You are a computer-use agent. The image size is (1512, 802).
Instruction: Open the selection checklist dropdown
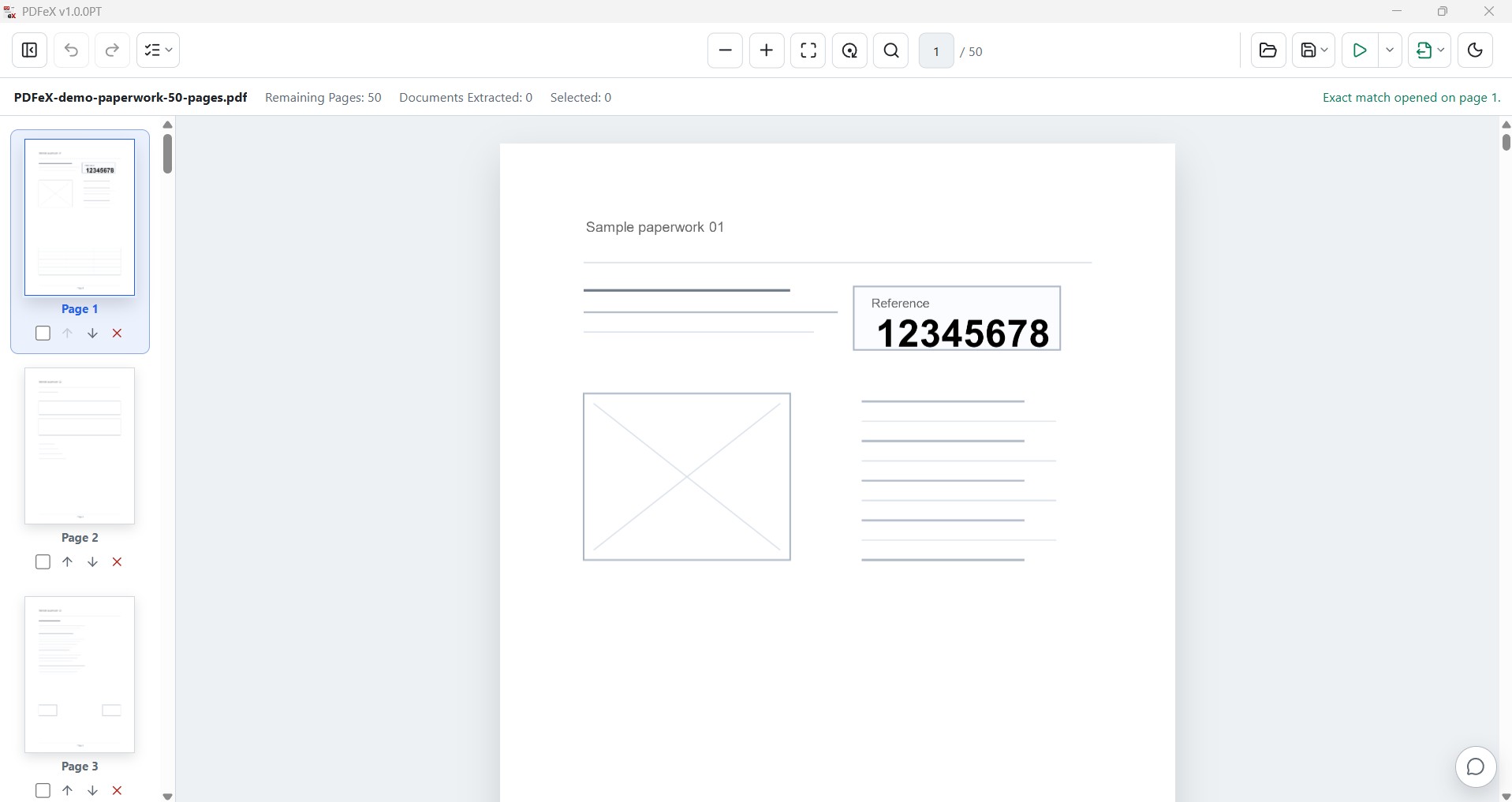pos(159,50)
